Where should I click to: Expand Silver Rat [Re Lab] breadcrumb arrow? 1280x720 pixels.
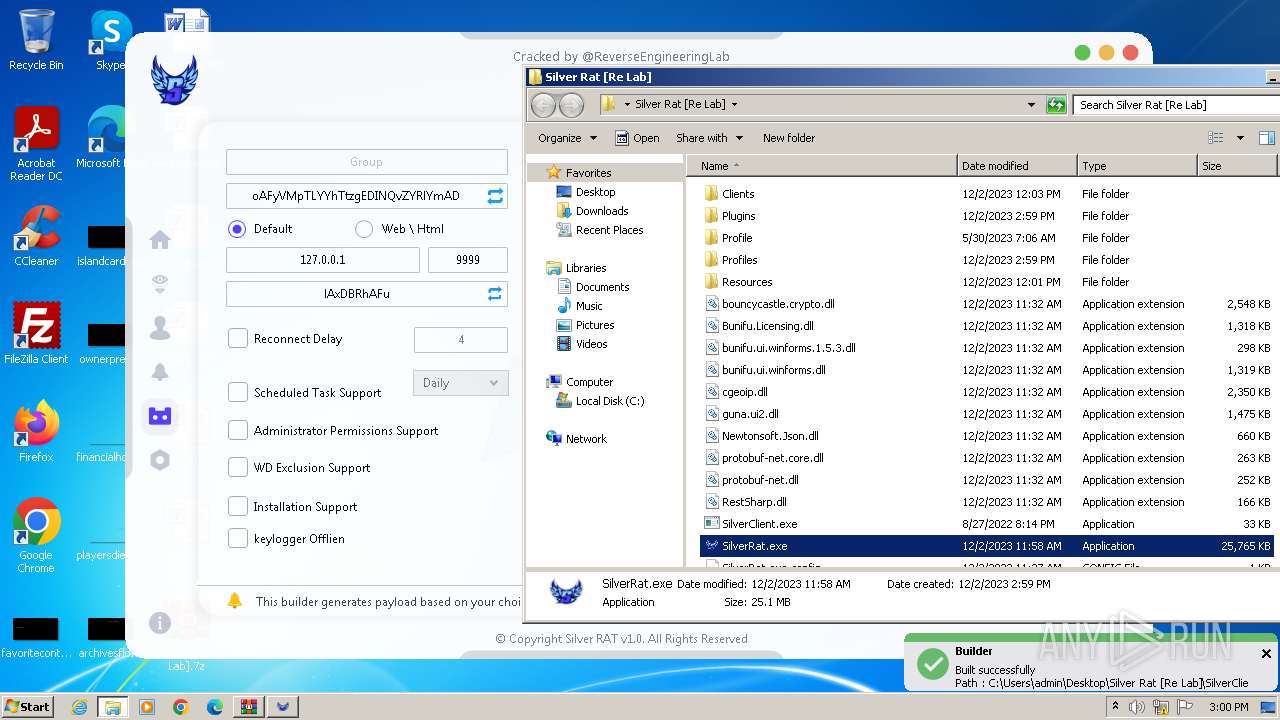click(734, 104)
